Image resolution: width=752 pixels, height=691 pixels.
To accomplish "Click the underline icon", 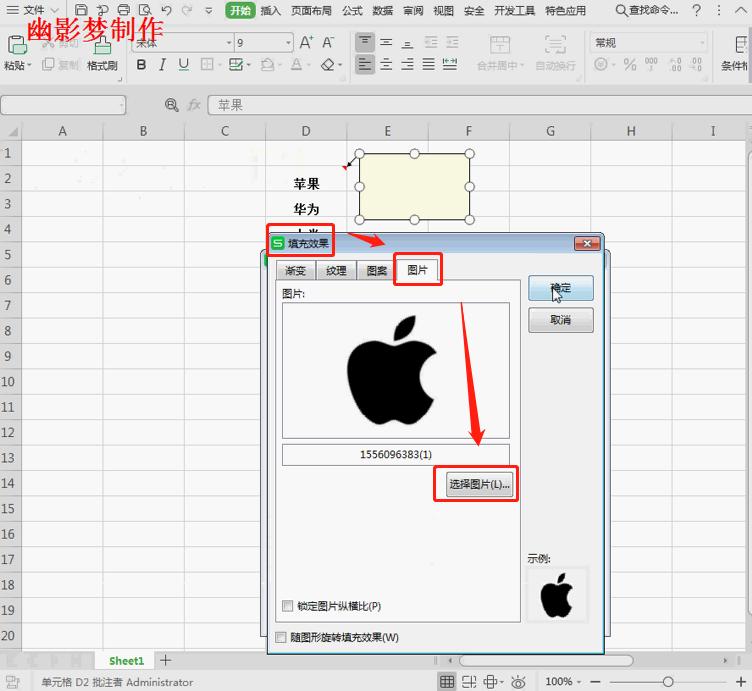I will point(183,64).
